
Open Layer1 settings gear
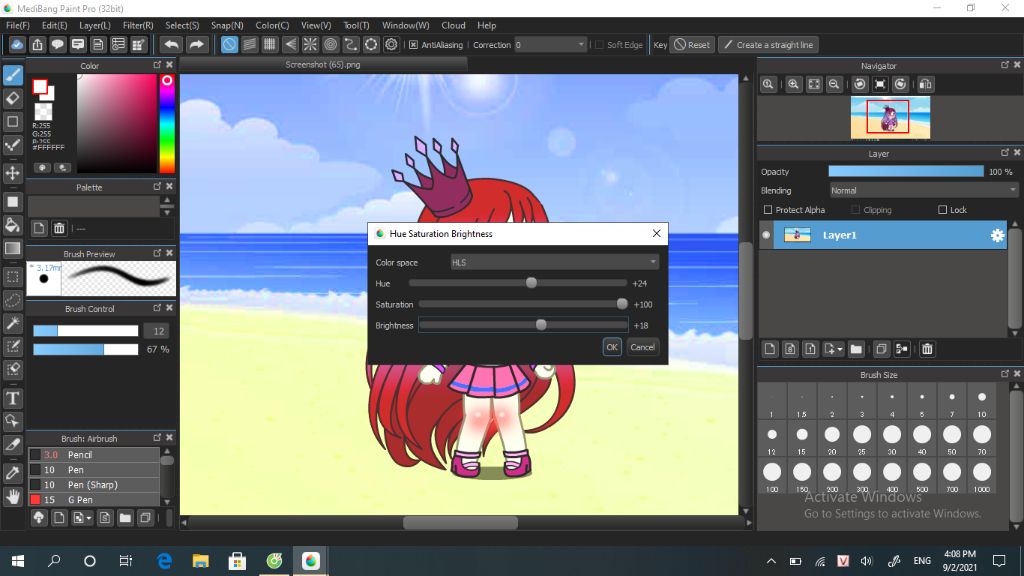[x=997, y=235]
